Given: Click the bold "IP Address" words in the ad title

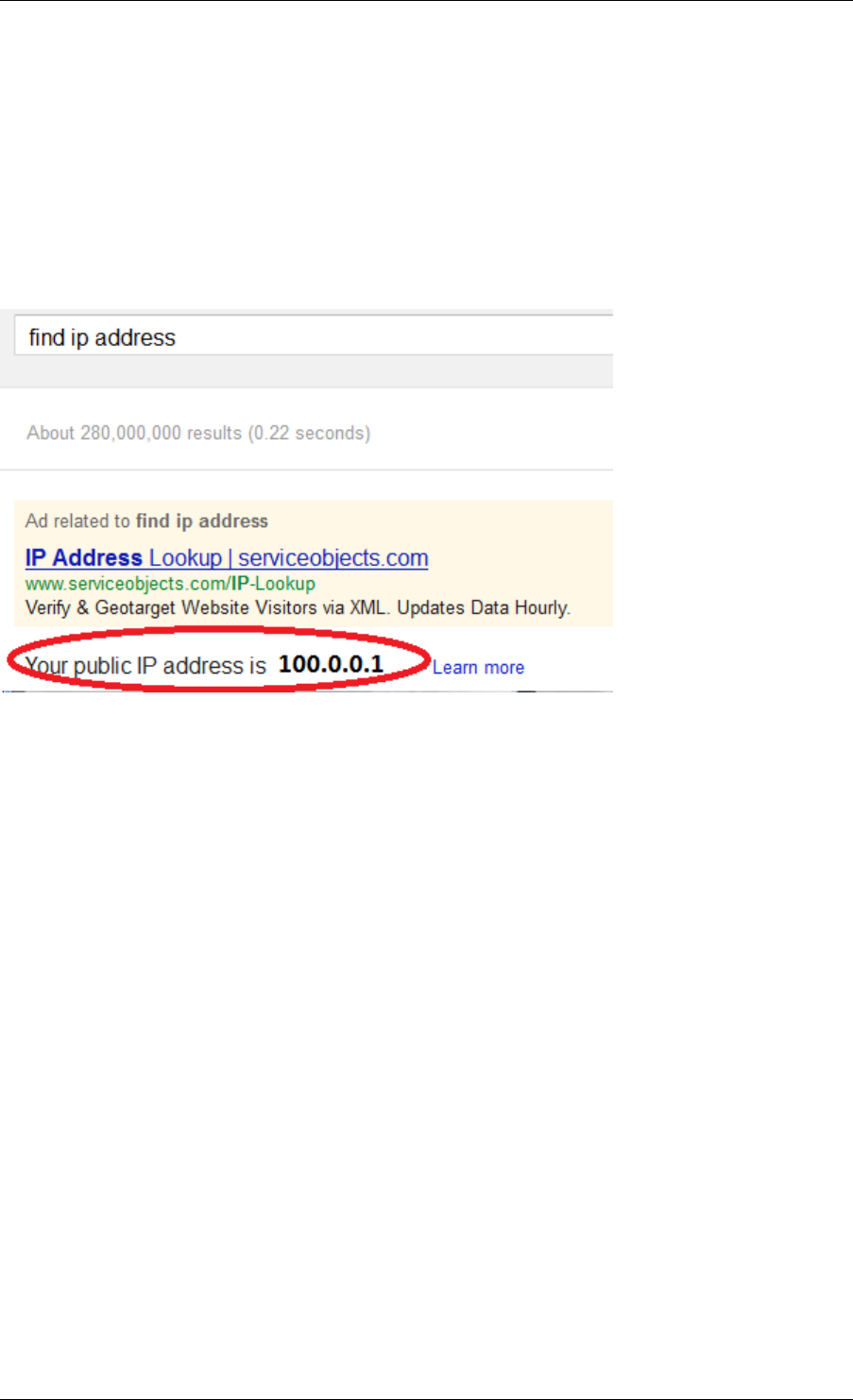Looking at the screenshot, I should [x=84, y=558].
